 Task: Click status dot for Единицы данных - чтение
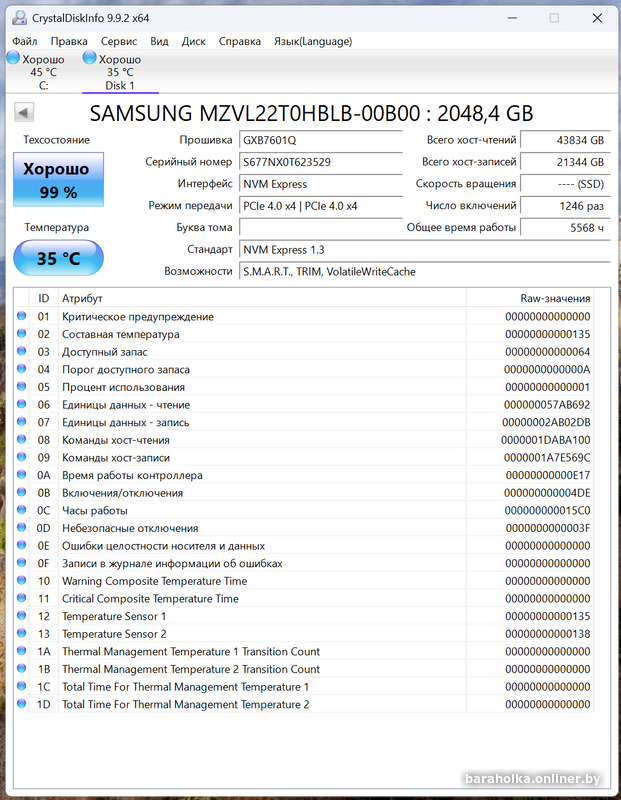click(21, 404)
